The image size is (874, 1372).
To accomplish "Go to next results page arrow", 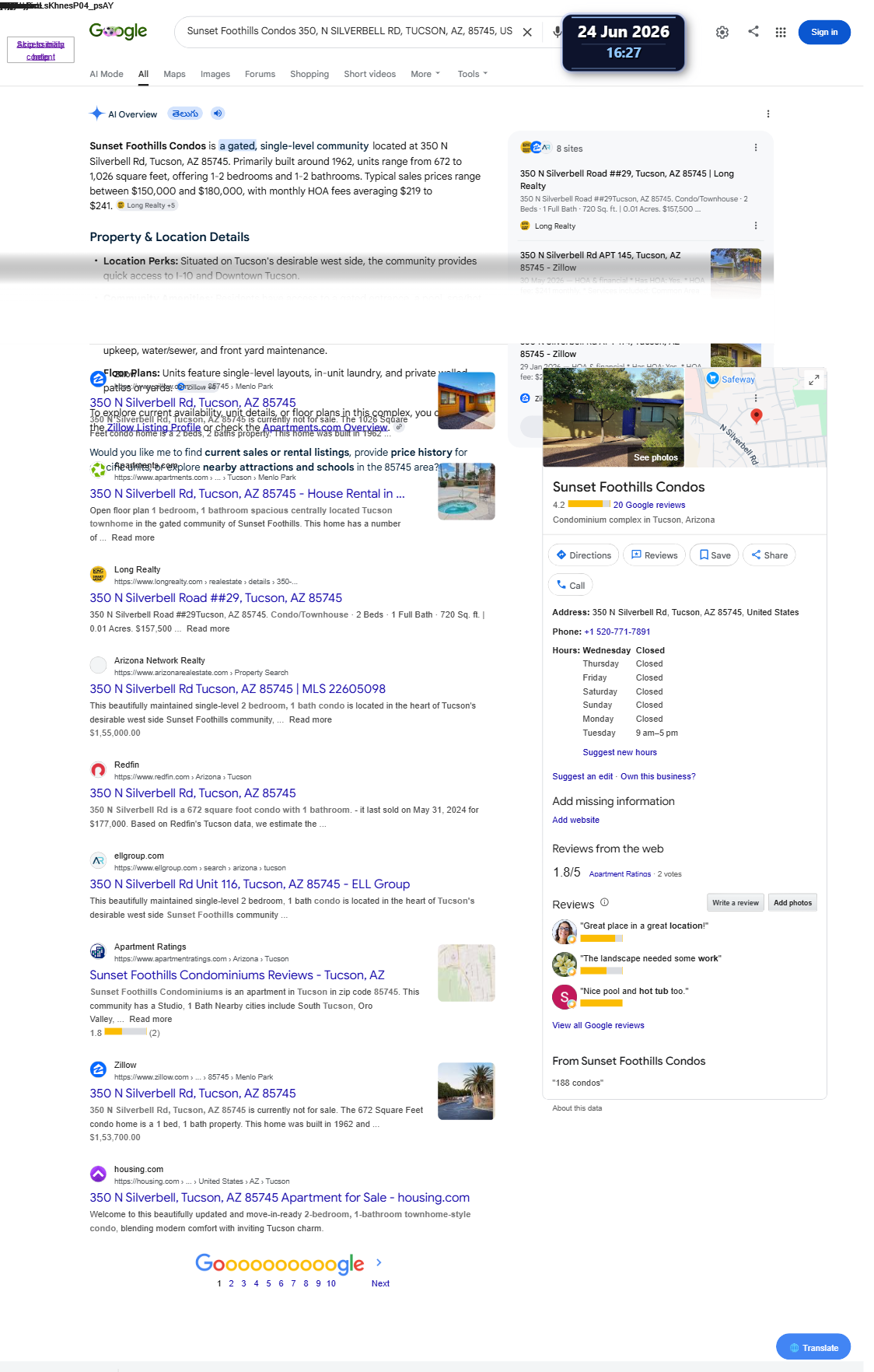I will [379, 1262].
